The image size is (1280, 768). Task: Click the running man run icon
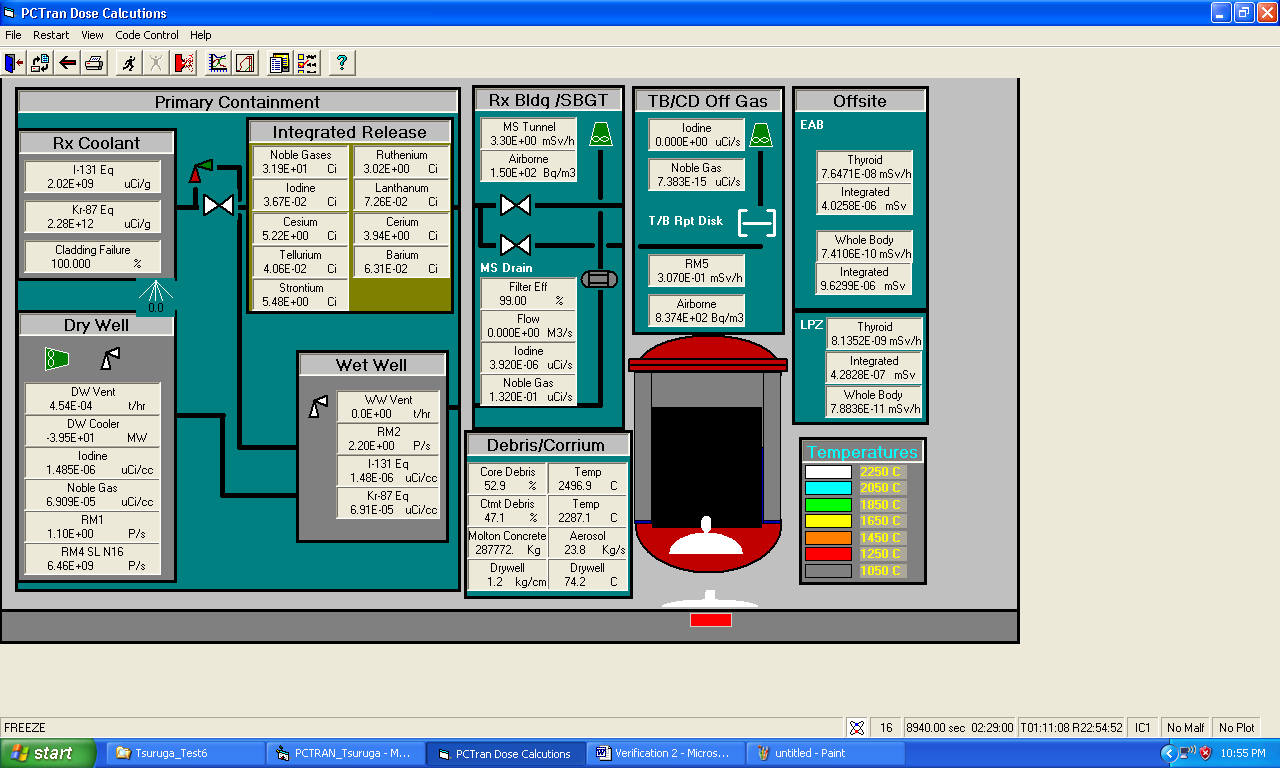pos(129,63)
